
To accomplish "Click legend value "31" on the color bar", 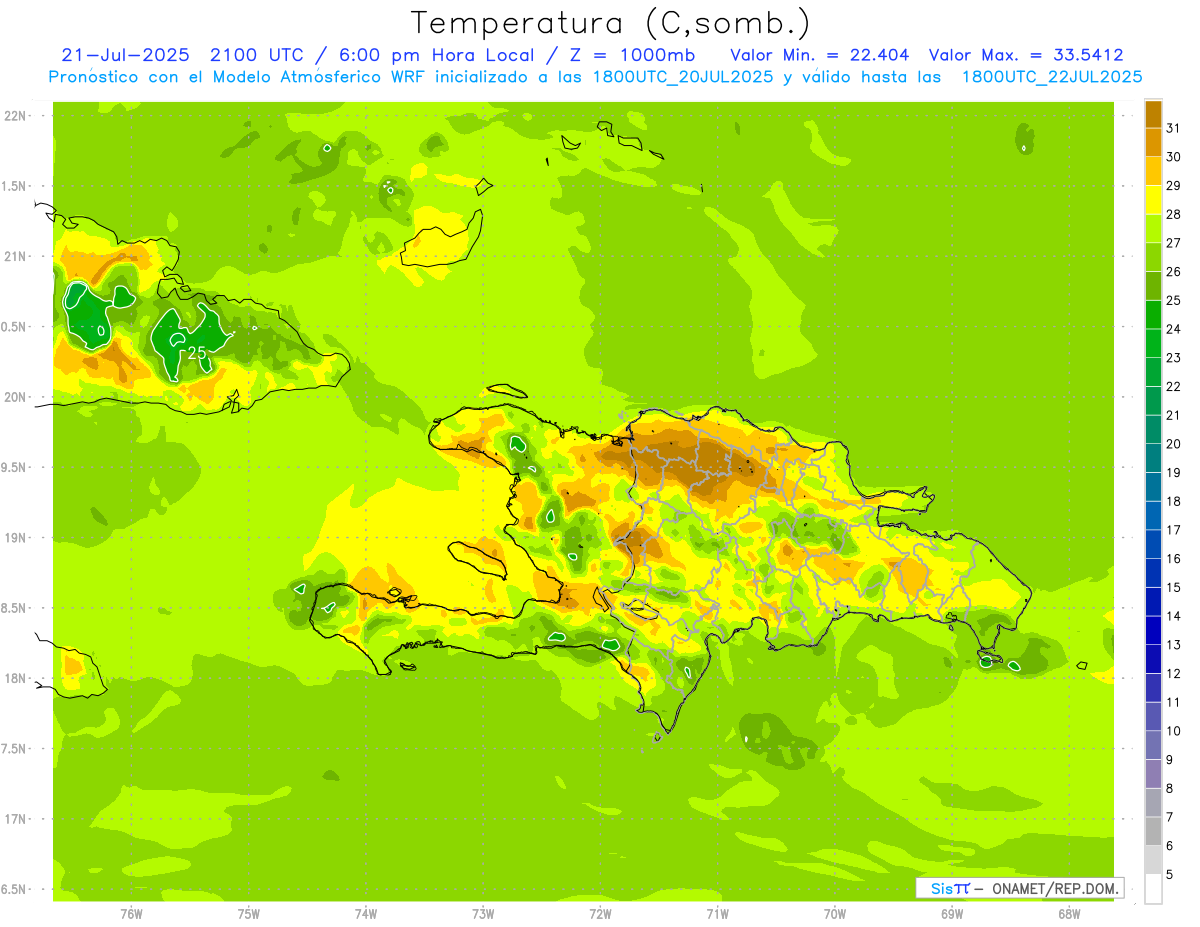I will pos(1173,128).
